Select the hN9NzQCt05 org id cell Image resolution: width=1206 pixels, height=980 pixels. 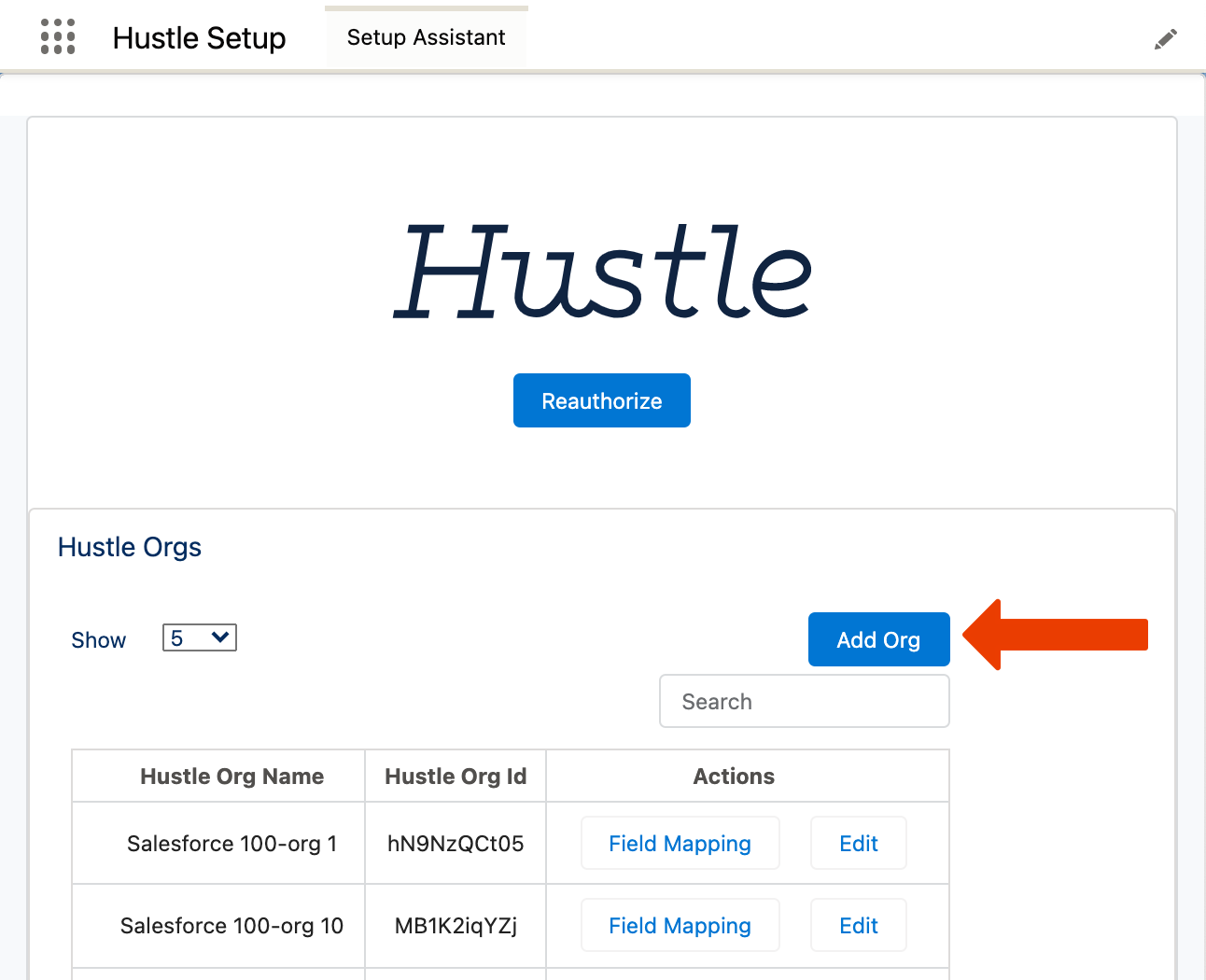point(456,843)
